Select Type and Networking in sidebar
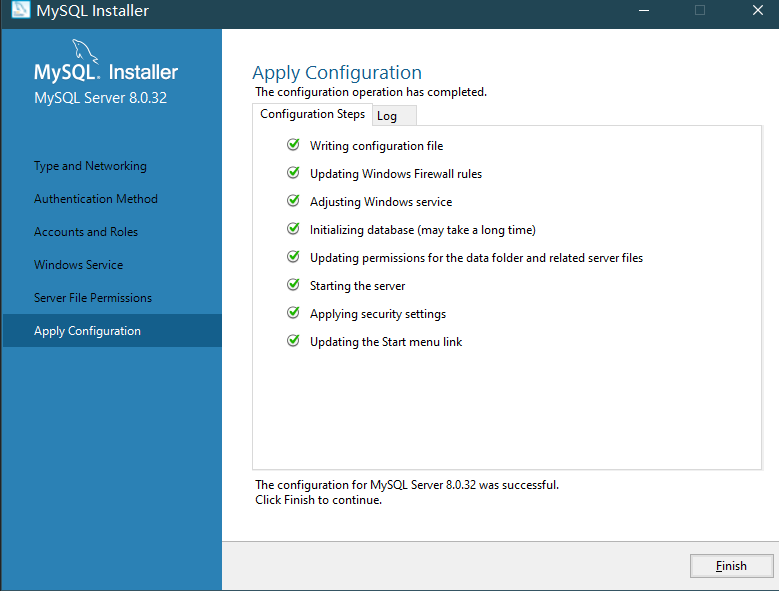Image resolution: width=779 pixels, height=591 pixels. pos(90,166)
